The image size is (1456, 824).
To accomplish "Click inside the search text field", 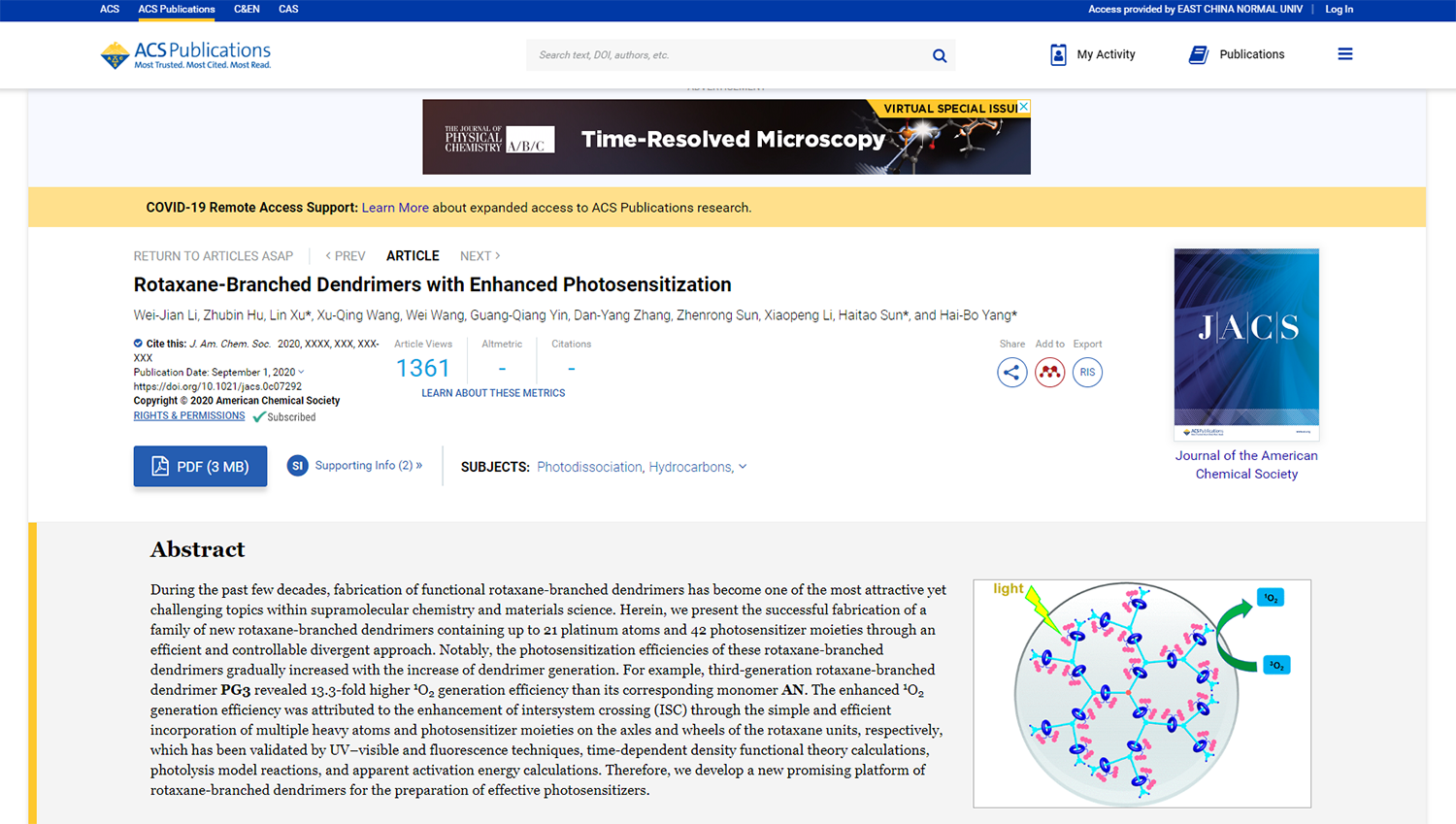I will 728,55.
